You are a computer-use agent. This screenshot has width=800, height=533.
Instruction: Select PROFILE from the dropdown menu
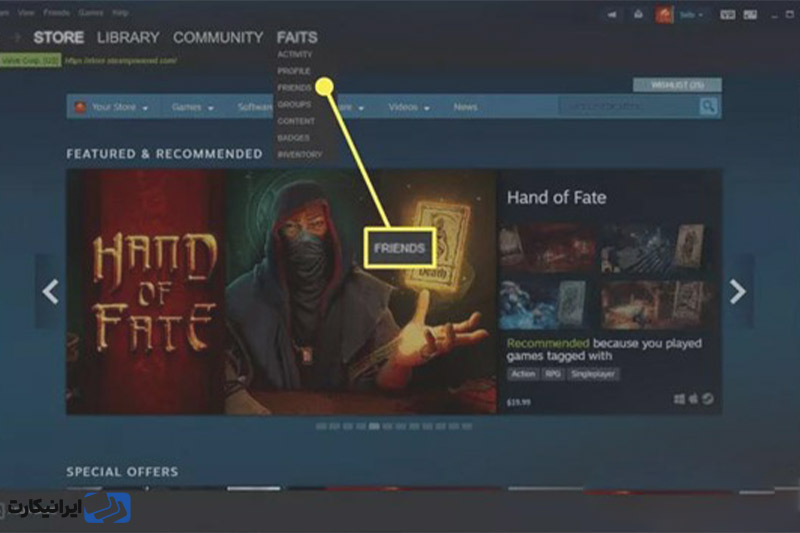tap(294, 71)
